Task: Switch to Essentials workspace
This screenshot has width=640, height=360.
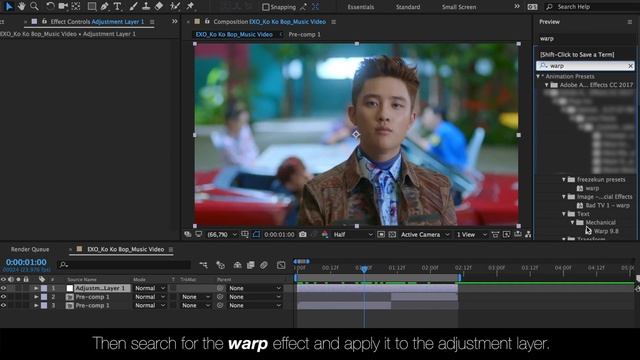Action: coord(360,7)
